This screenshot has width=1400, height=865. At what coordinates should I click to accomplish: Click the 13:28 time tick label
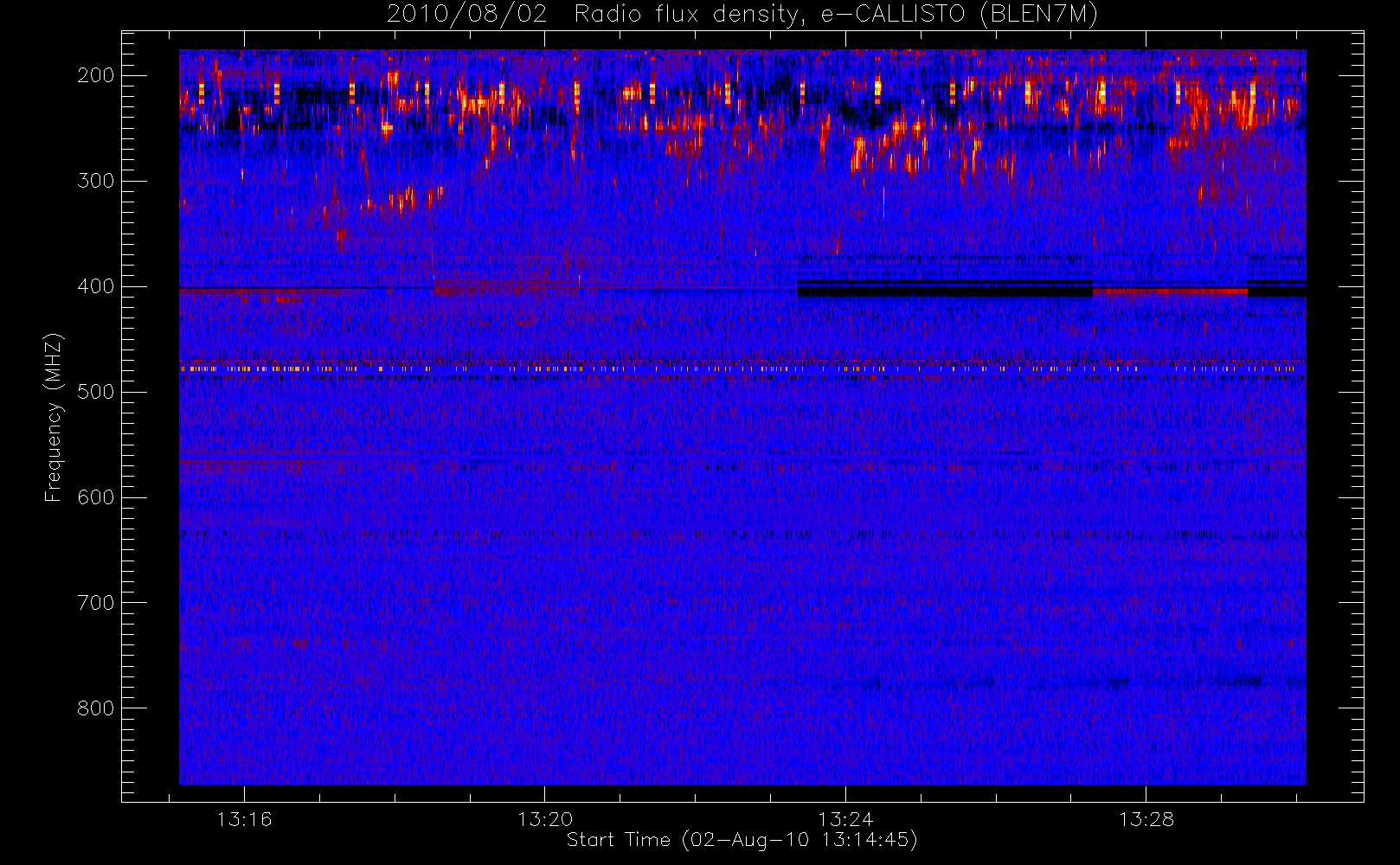coord(1146,819)
